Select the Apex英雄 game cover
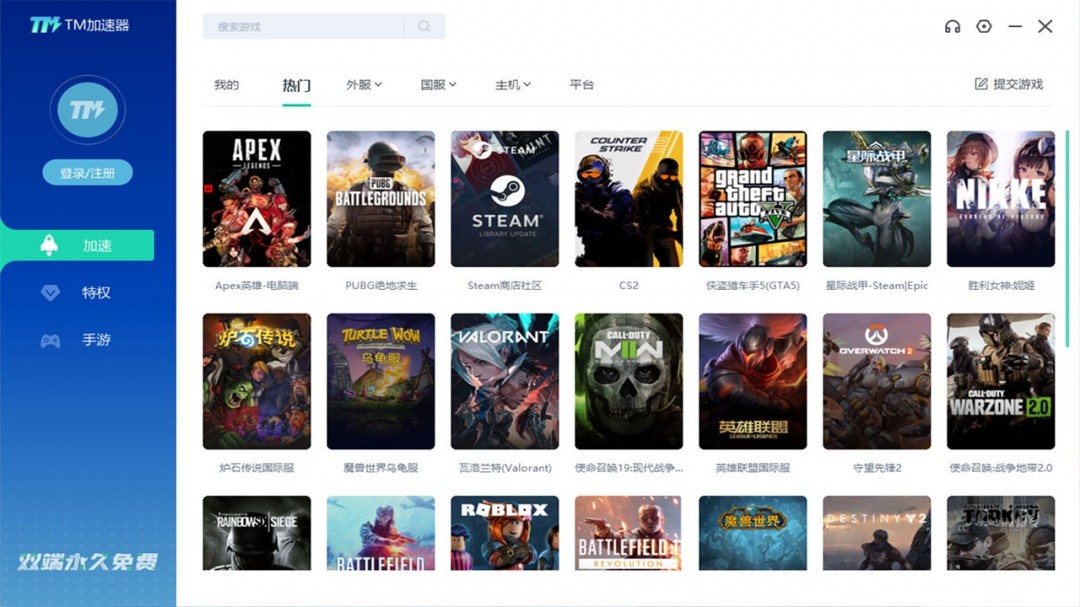The width and height of the screenshot is (1080, 607). 257,199
